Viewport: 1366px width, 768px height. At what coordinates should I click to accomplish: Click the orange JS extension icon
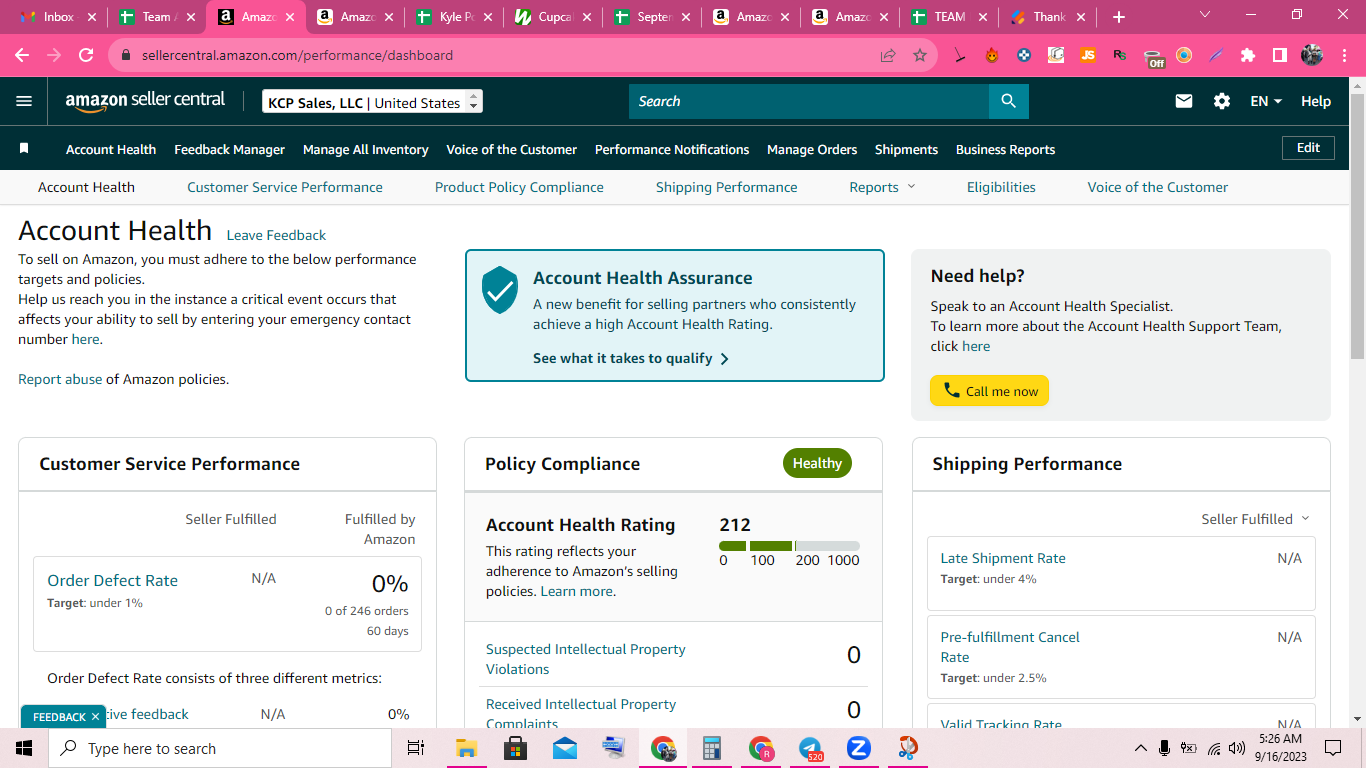(1088, 55)
